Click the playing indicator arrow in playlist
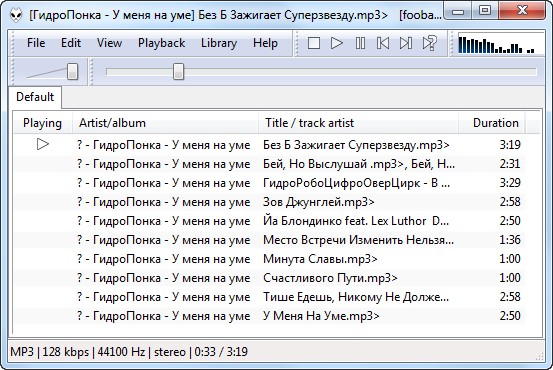This screenshot has width=553, height=370. click(x=43, y=144)
